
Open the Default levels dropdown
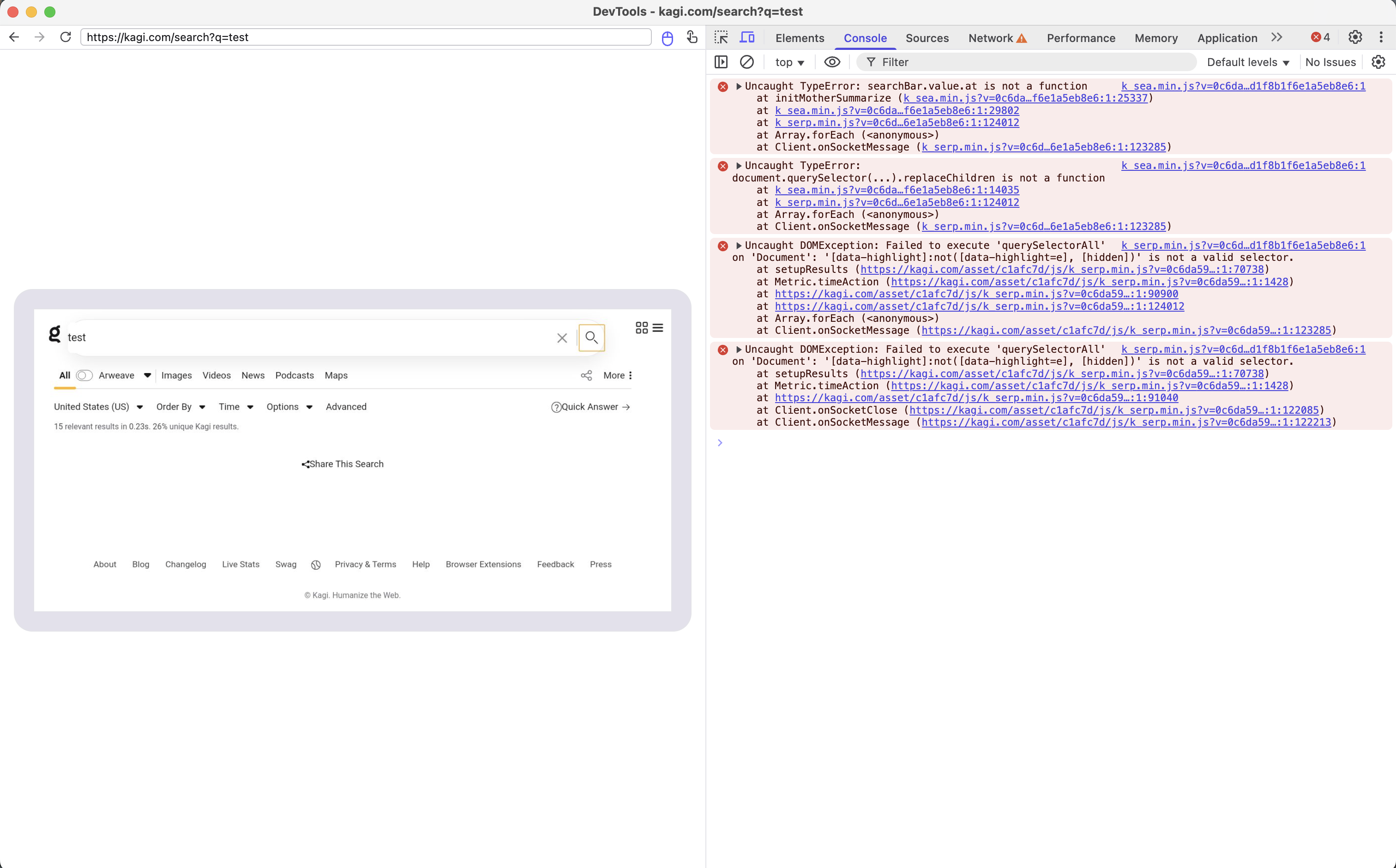click(1248, 62)
